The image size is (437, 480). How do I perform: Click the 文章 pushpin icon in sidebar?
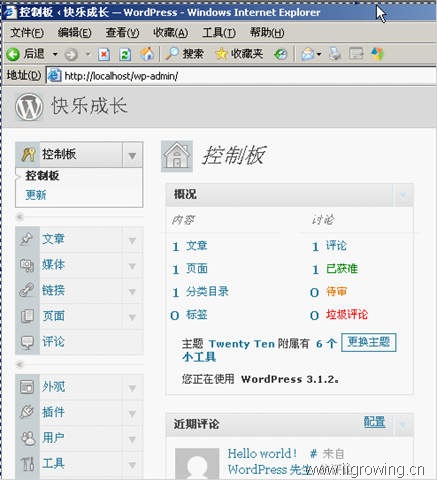pyautogui.click(x=26, y=239)
